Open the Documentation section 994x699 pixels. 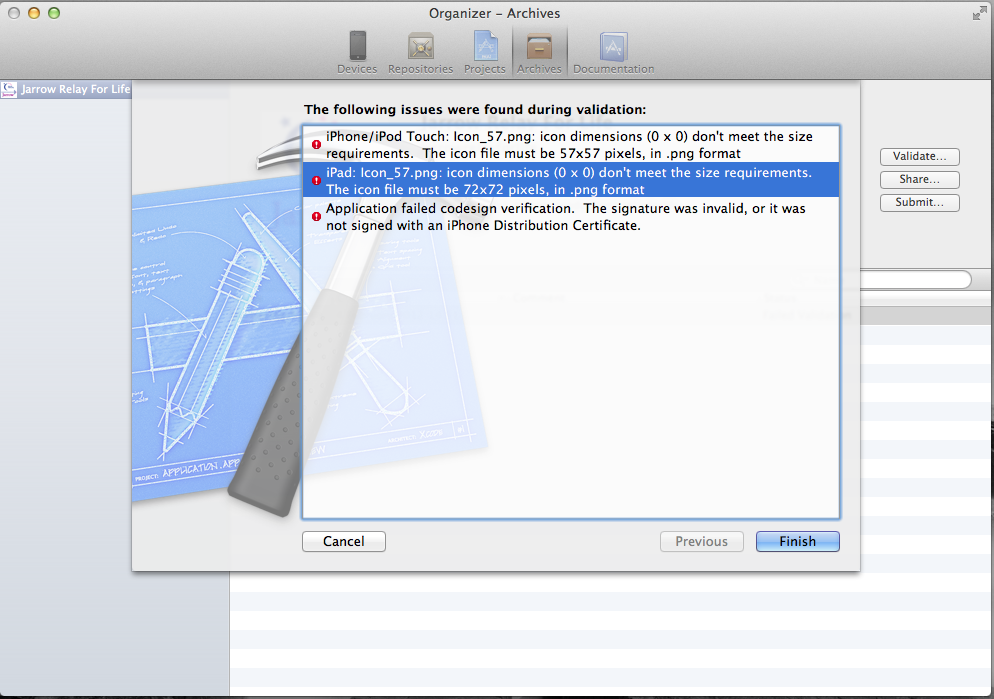point(614,53)
